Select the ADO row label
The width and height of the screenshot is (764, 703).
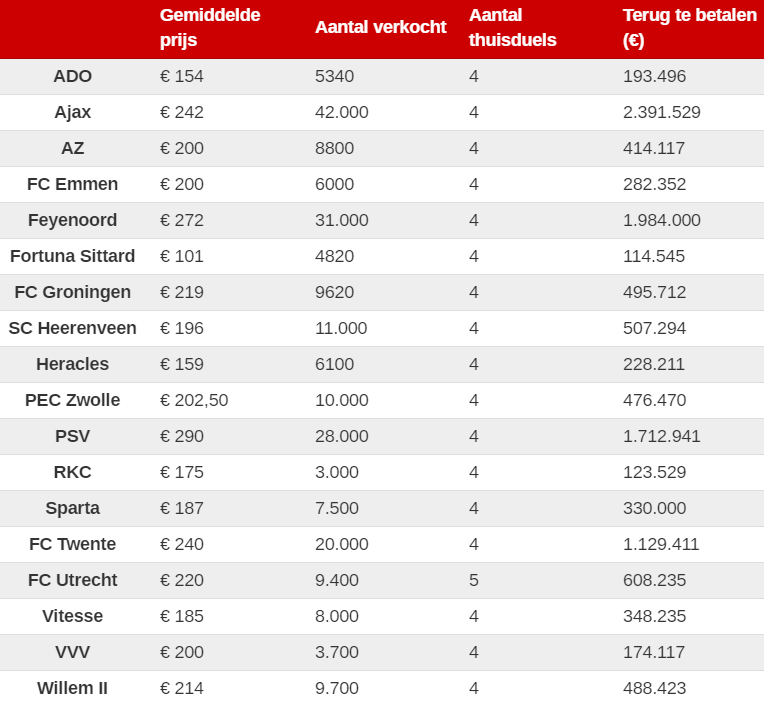click(73, 76)
